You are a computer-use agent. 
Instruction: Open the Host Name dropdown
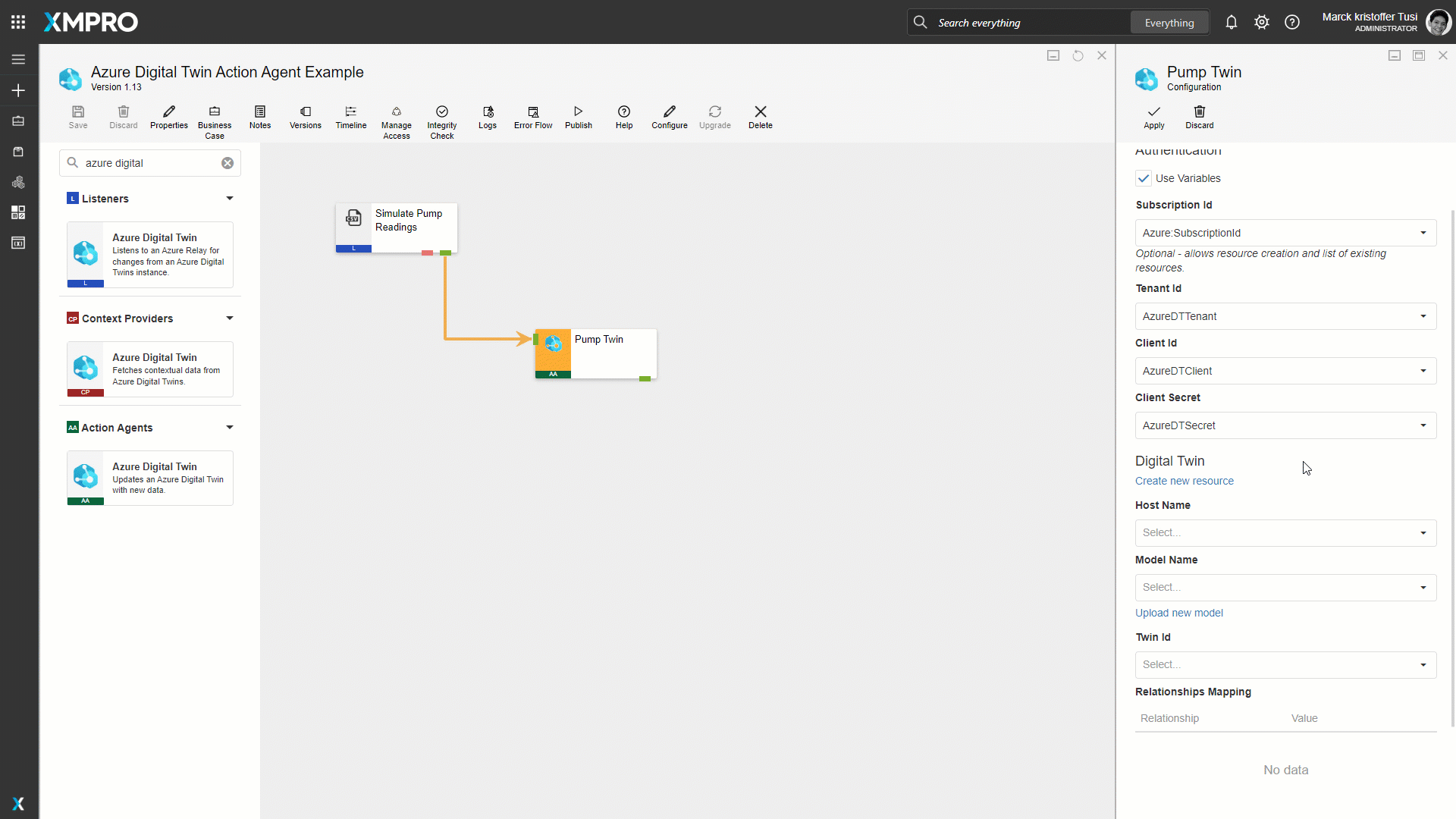coord(1285,533)
